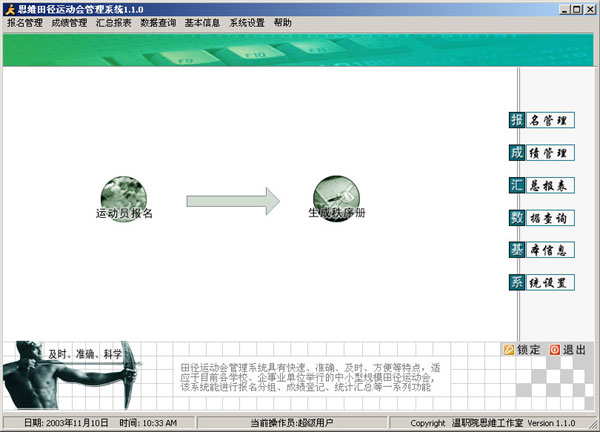Open the 成绩管理 menu

click(x=70, y=22)
